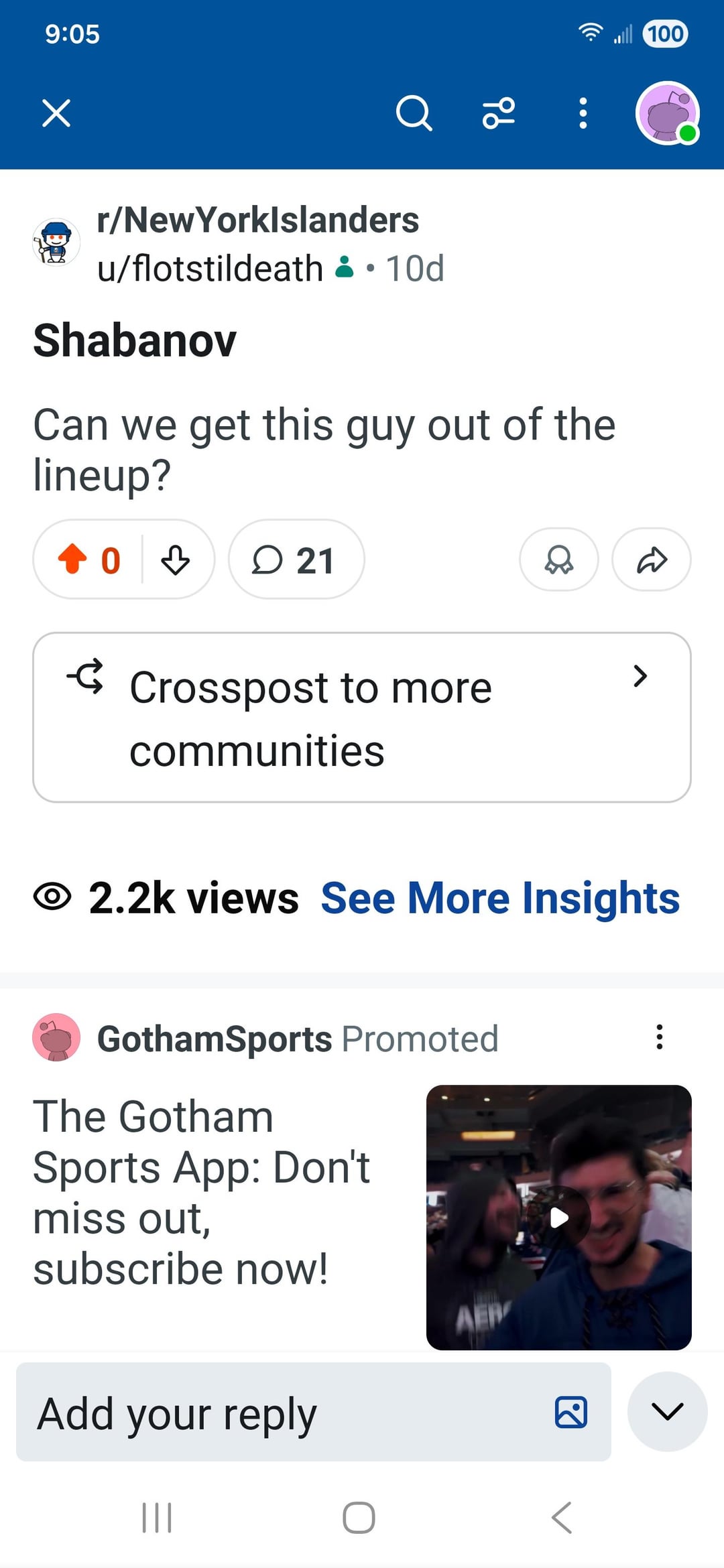Open the r/NewYorkIslanders community icon

(x=56, y=243)
